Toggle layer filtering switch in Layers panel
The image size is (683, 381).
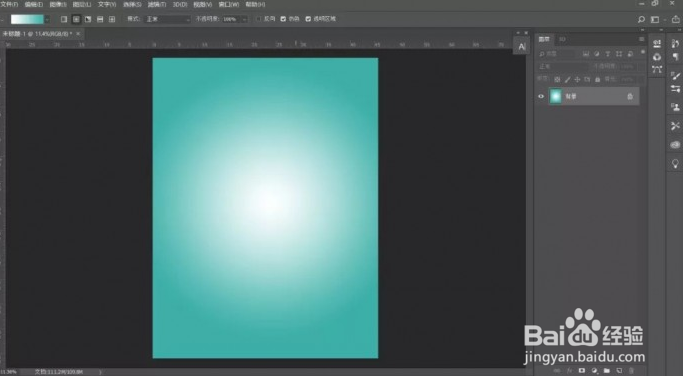pyautogui.click(x=642, y=52)
